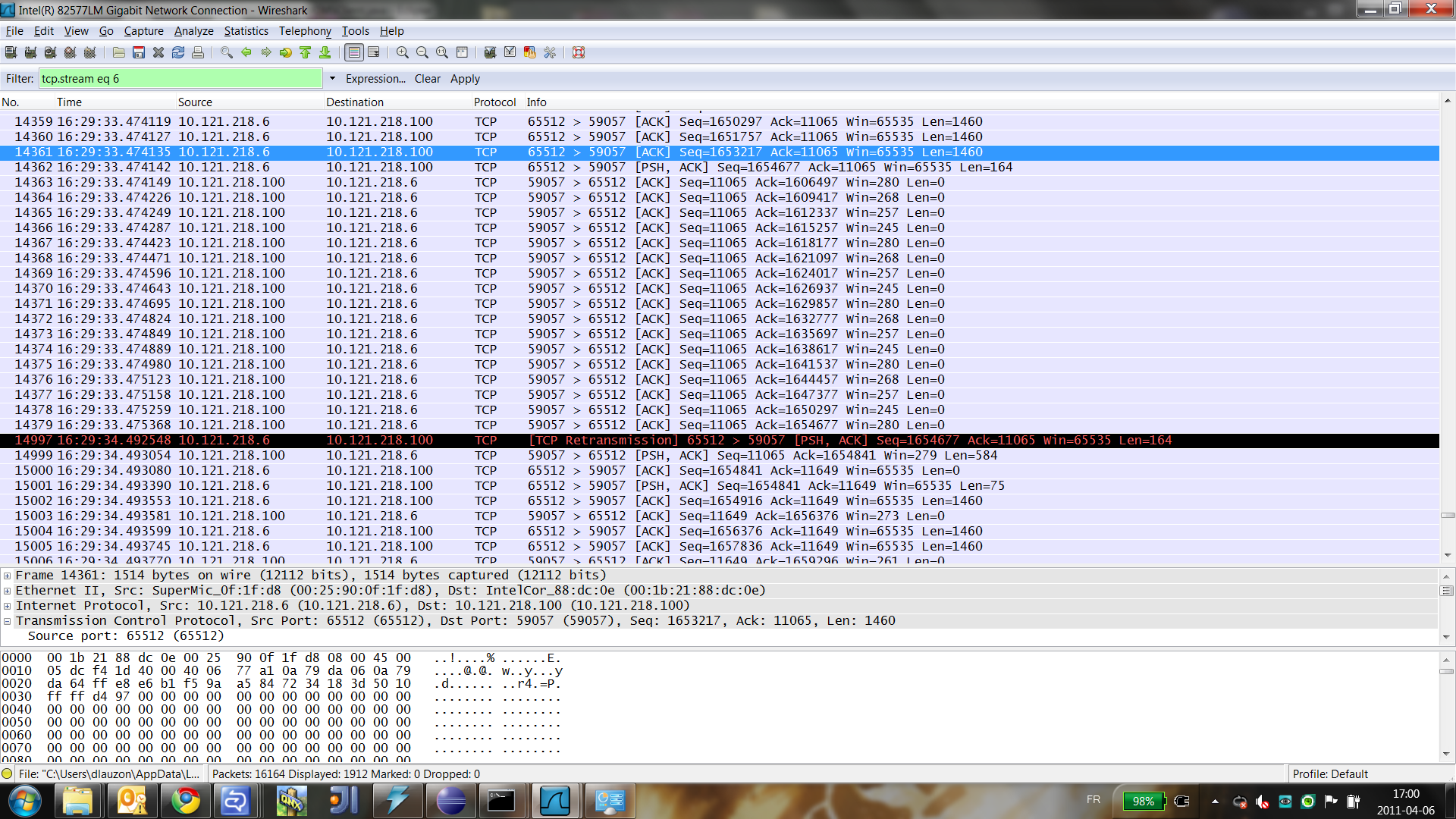Click the Apply filter button
1456x819 pixels.
click(x=465, y=79)
